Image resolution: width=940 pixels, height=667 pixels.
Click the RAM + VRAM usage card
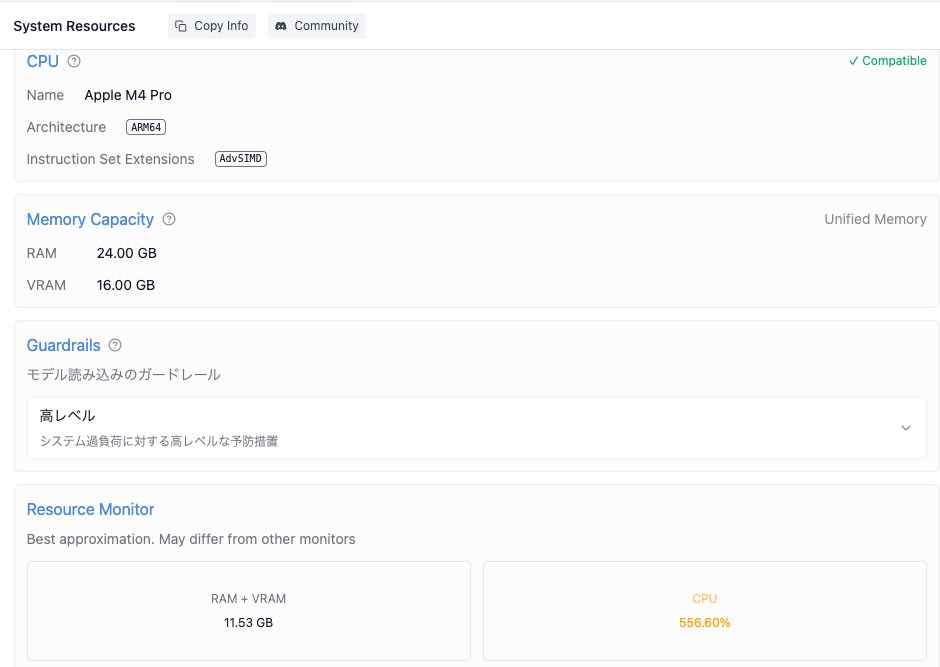pyautogui.click(x=249, y=611)
